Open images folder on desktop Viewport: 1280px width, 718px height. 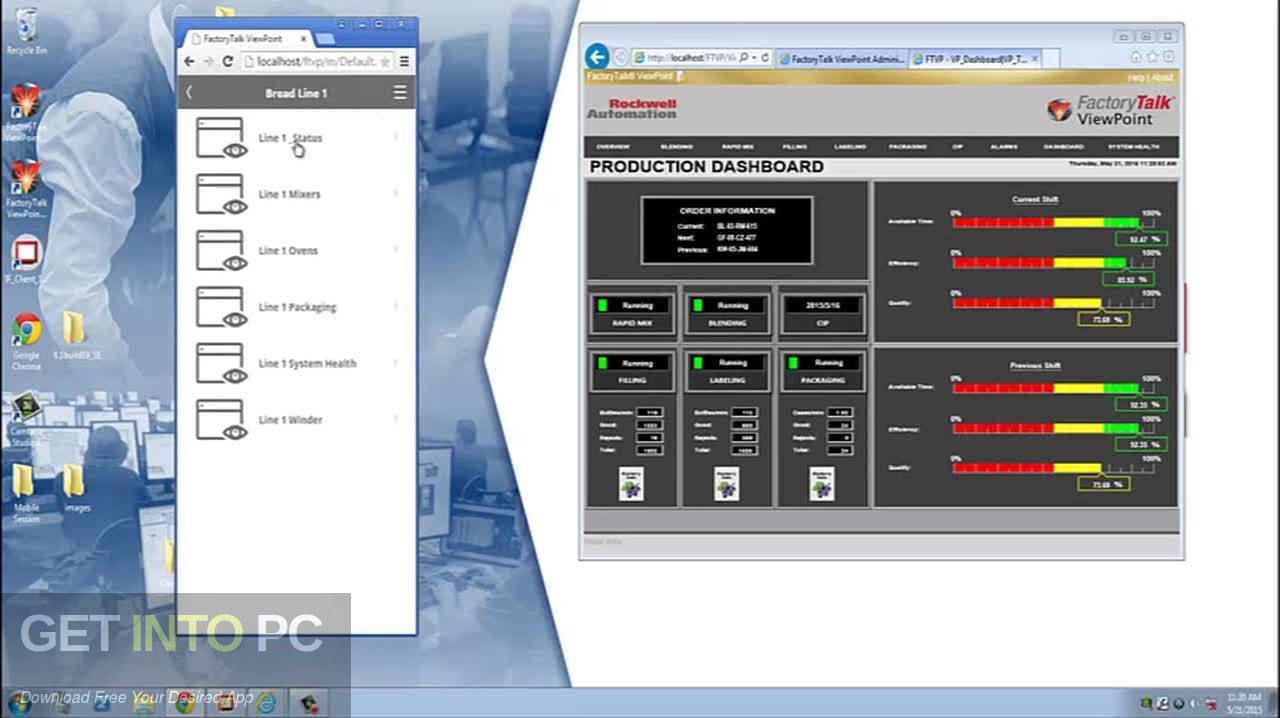tap(76, 489)
